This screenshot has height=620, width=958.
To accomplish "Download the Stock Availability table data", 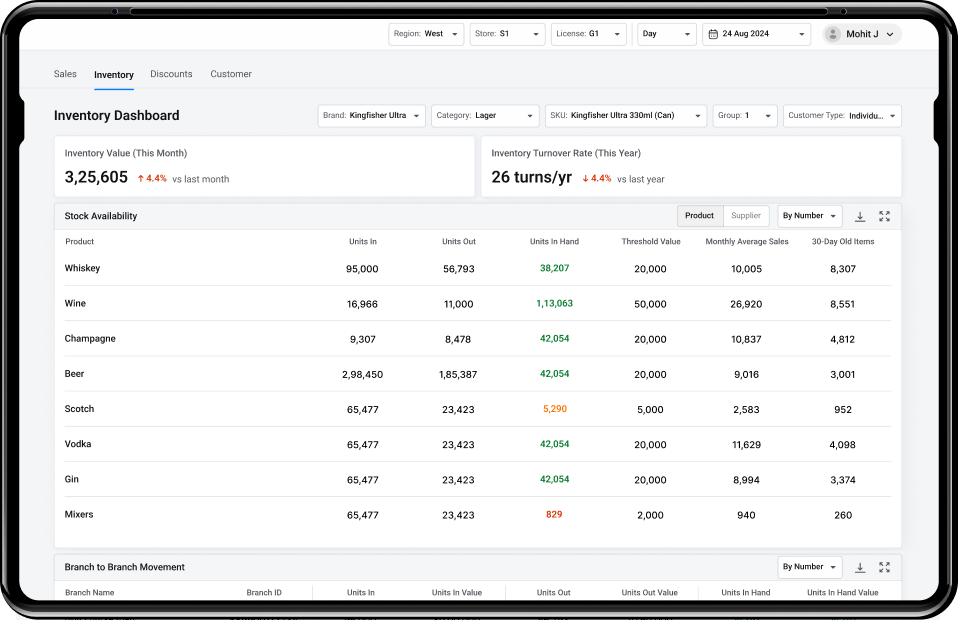I will [x=860, y=216].
